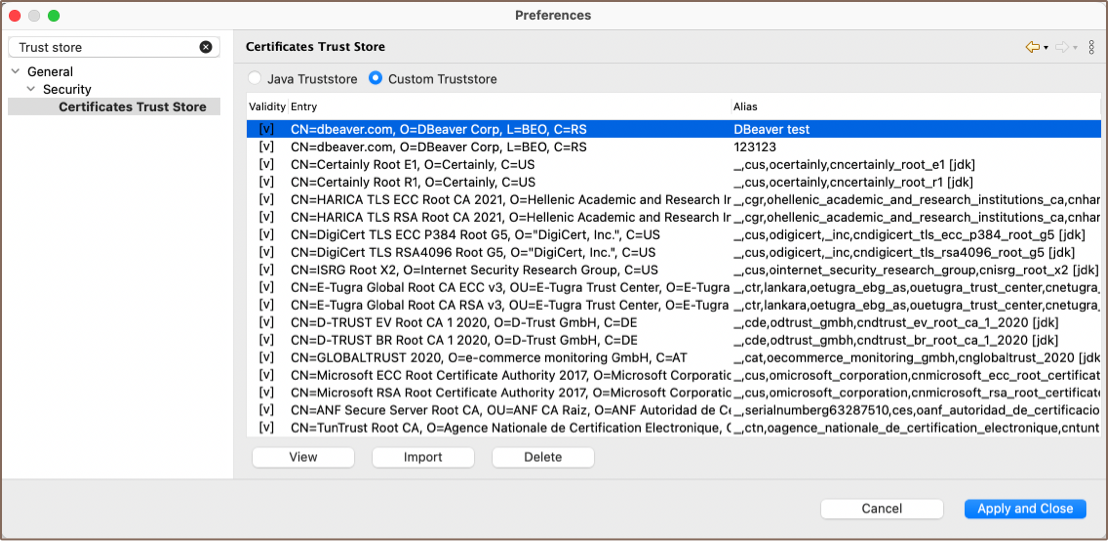Open the back history dropdown arrow

pos(1046,48)
